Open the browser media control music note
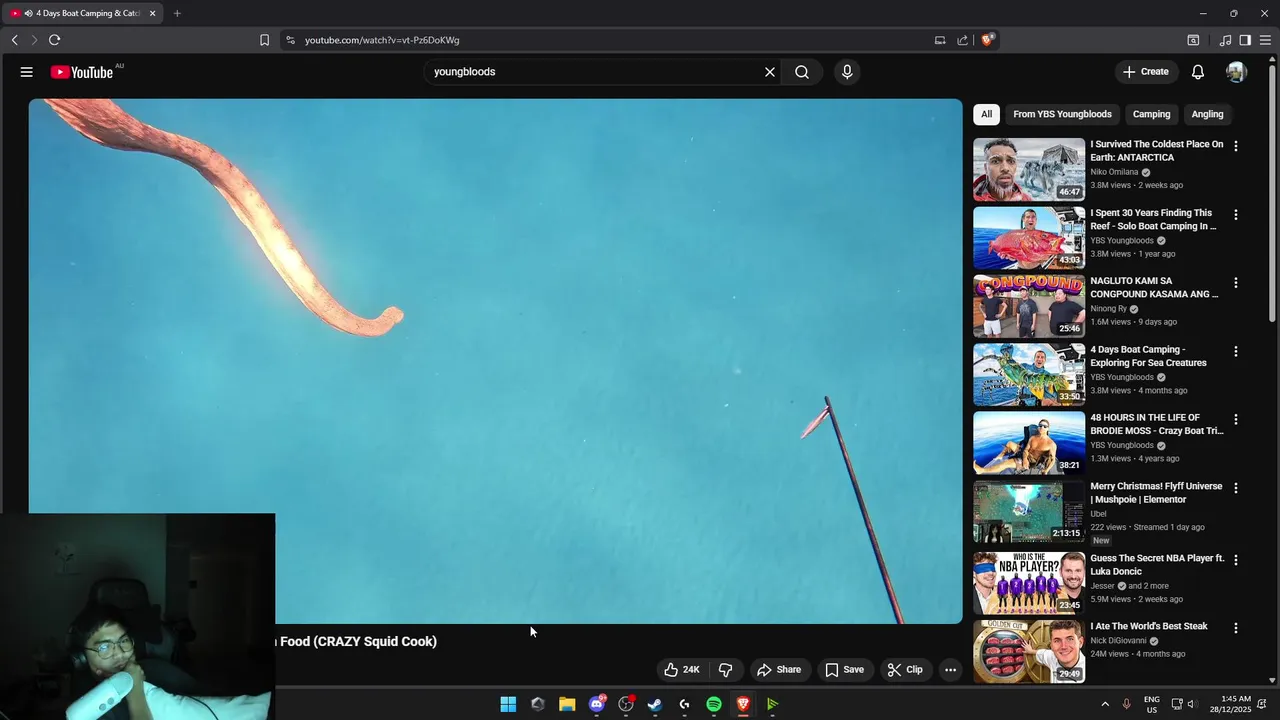Viewport: 1280px width, 720px height. point(1225,40)
